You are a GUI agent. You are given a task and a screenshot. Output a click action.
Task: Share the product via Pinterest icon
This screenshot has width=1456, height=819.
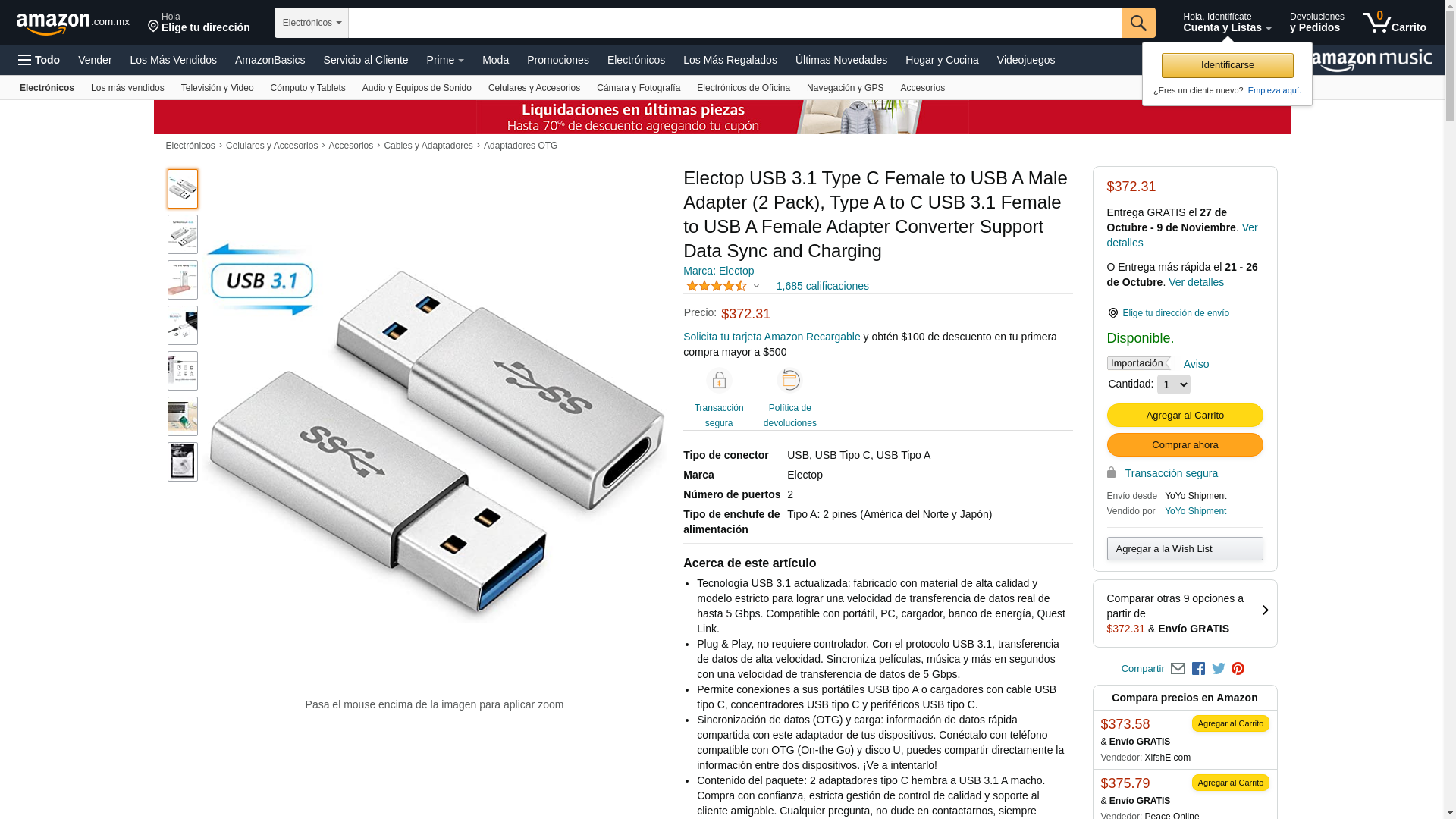click(1238, 669)
